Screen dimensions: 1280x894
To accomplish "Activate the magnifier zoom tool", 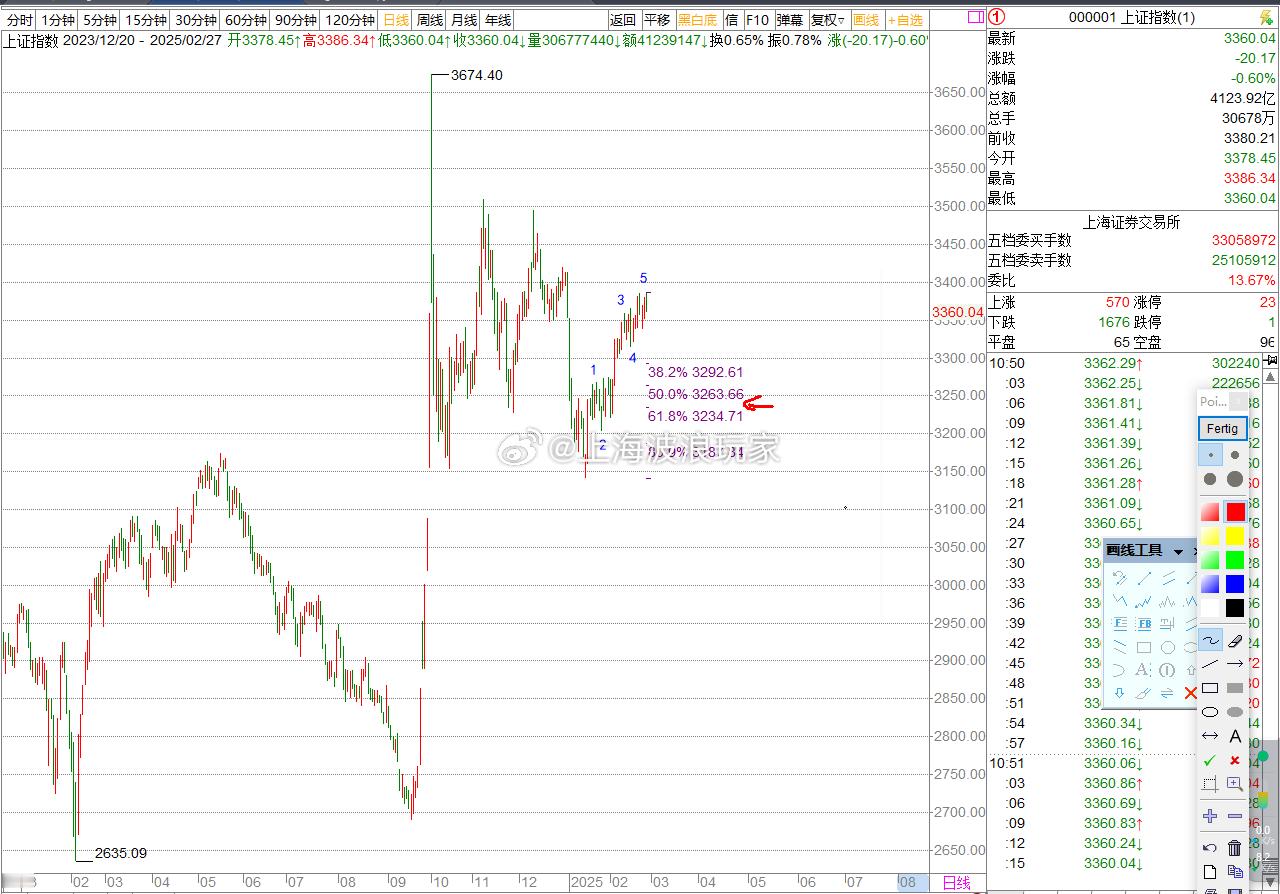I will (1235, 785).
